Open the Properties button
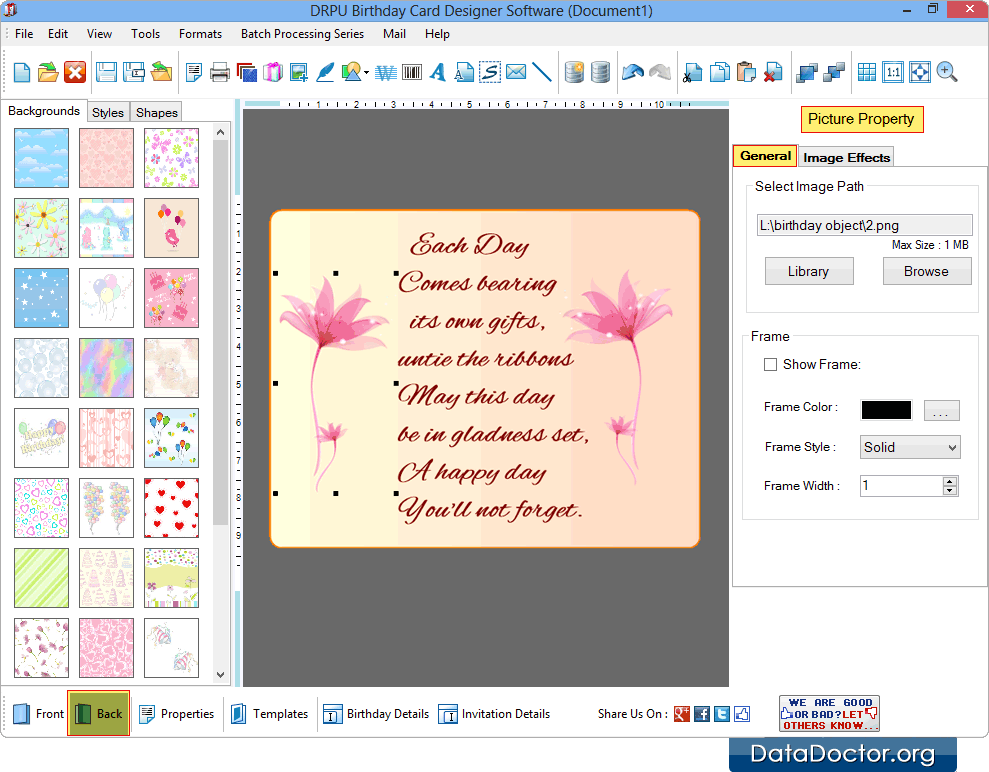Image resolution: width=989 pixels, height=772 pixels. (177, 714)
